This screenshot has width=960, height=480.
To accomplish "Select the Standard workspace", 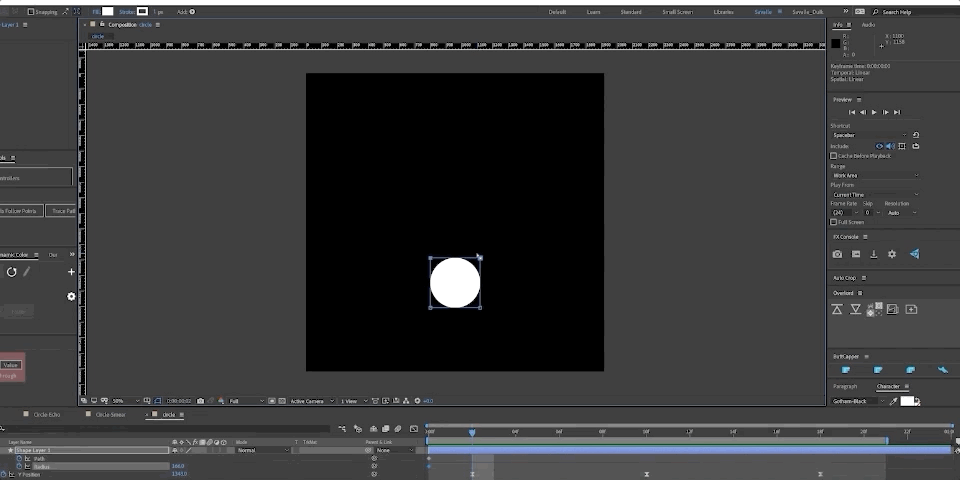I will (631, 12).
